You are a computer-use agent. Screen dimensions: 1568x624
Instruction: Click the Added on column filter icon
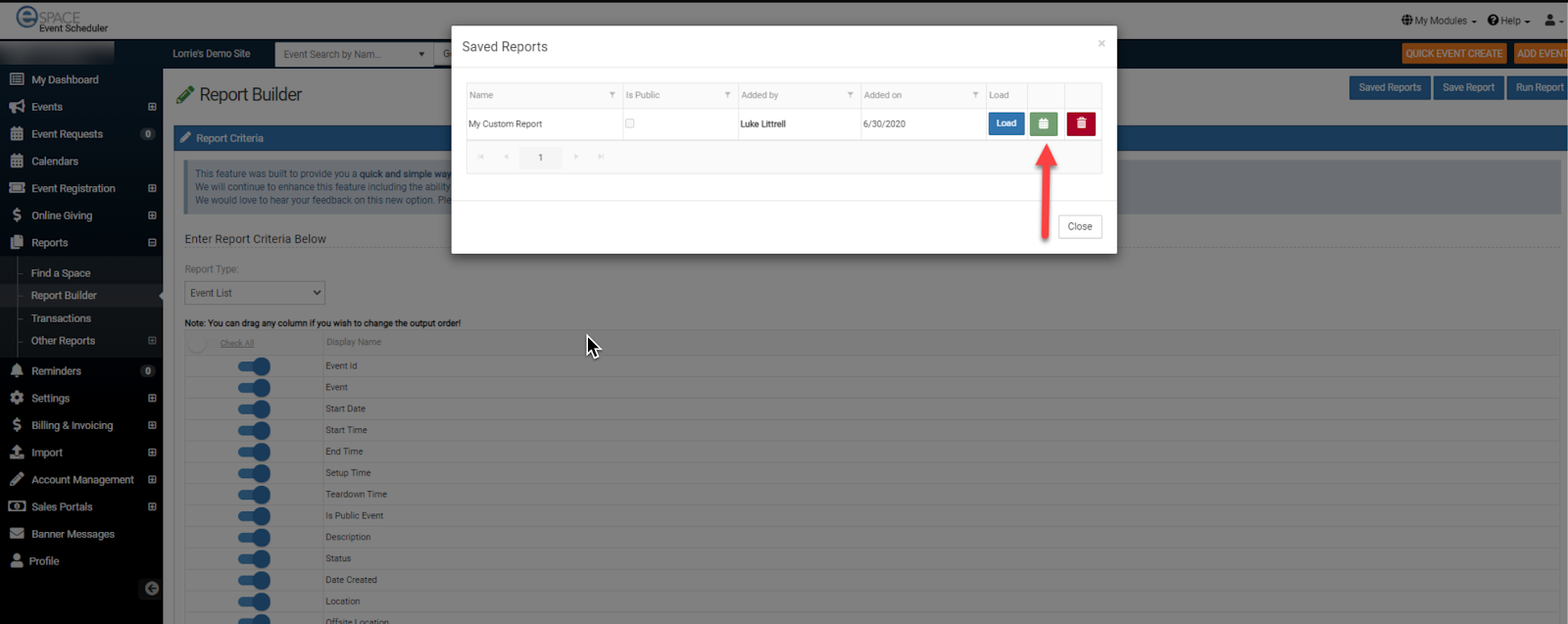pos(975,95)
